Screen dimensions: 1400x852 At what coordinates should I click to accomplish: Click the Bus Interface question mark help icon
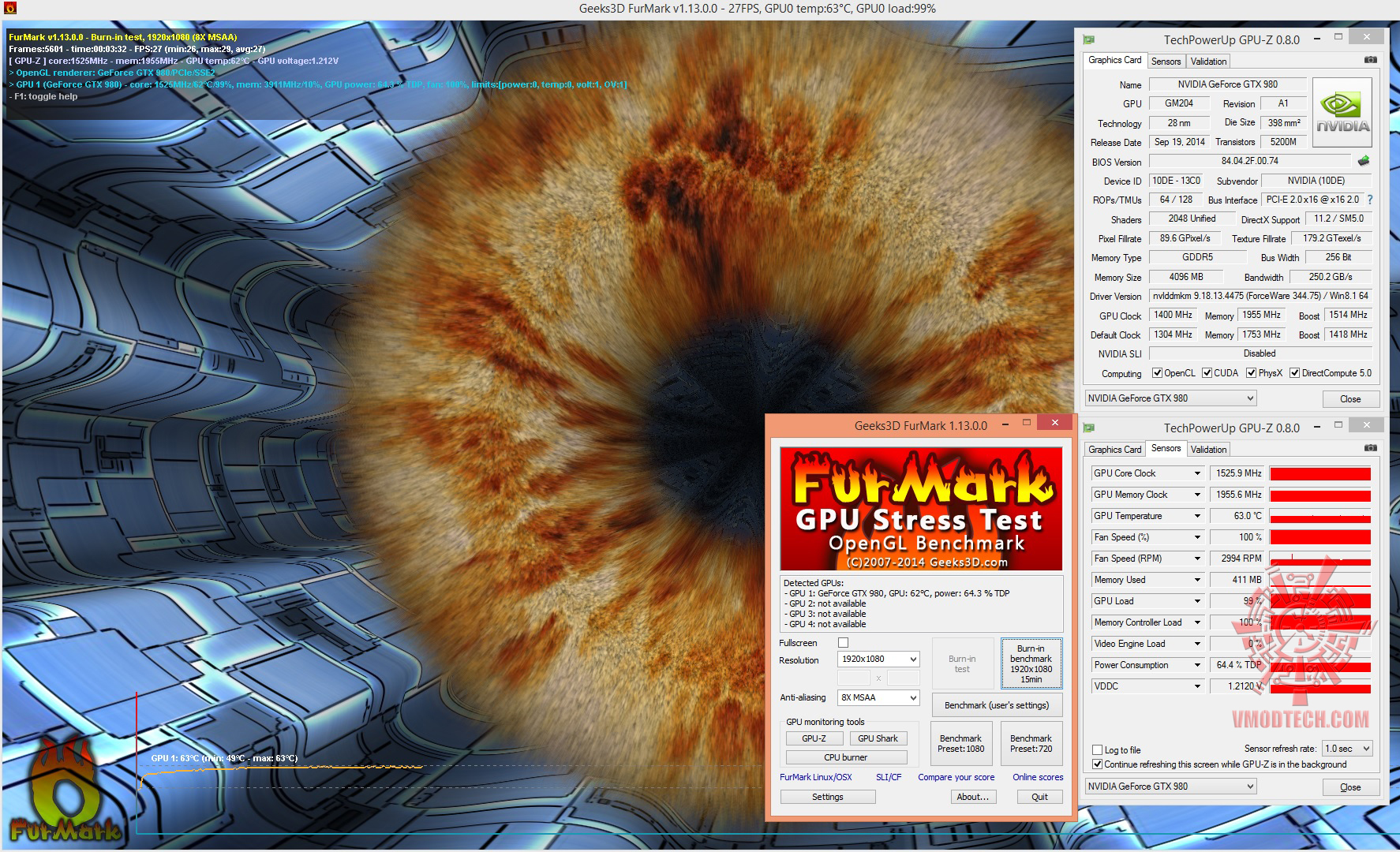pos(1369,200)
